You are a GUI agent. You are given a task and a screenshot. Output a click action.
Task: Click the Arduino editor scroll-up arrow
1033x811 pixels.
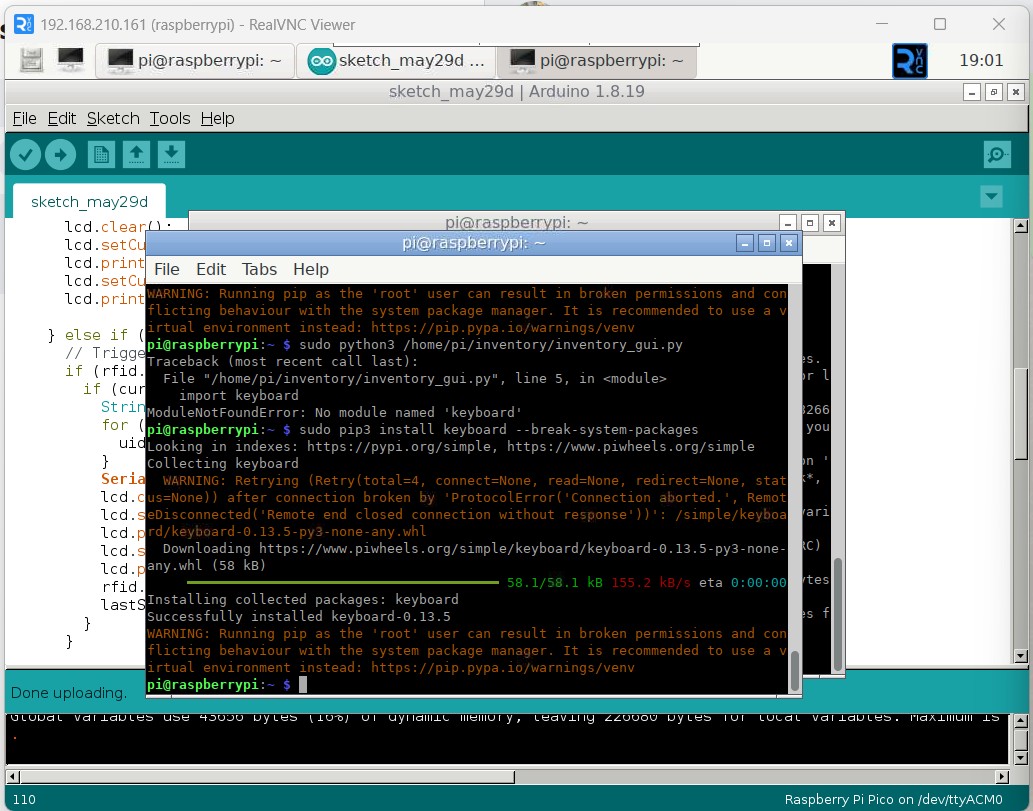[x=1020, y=226]
